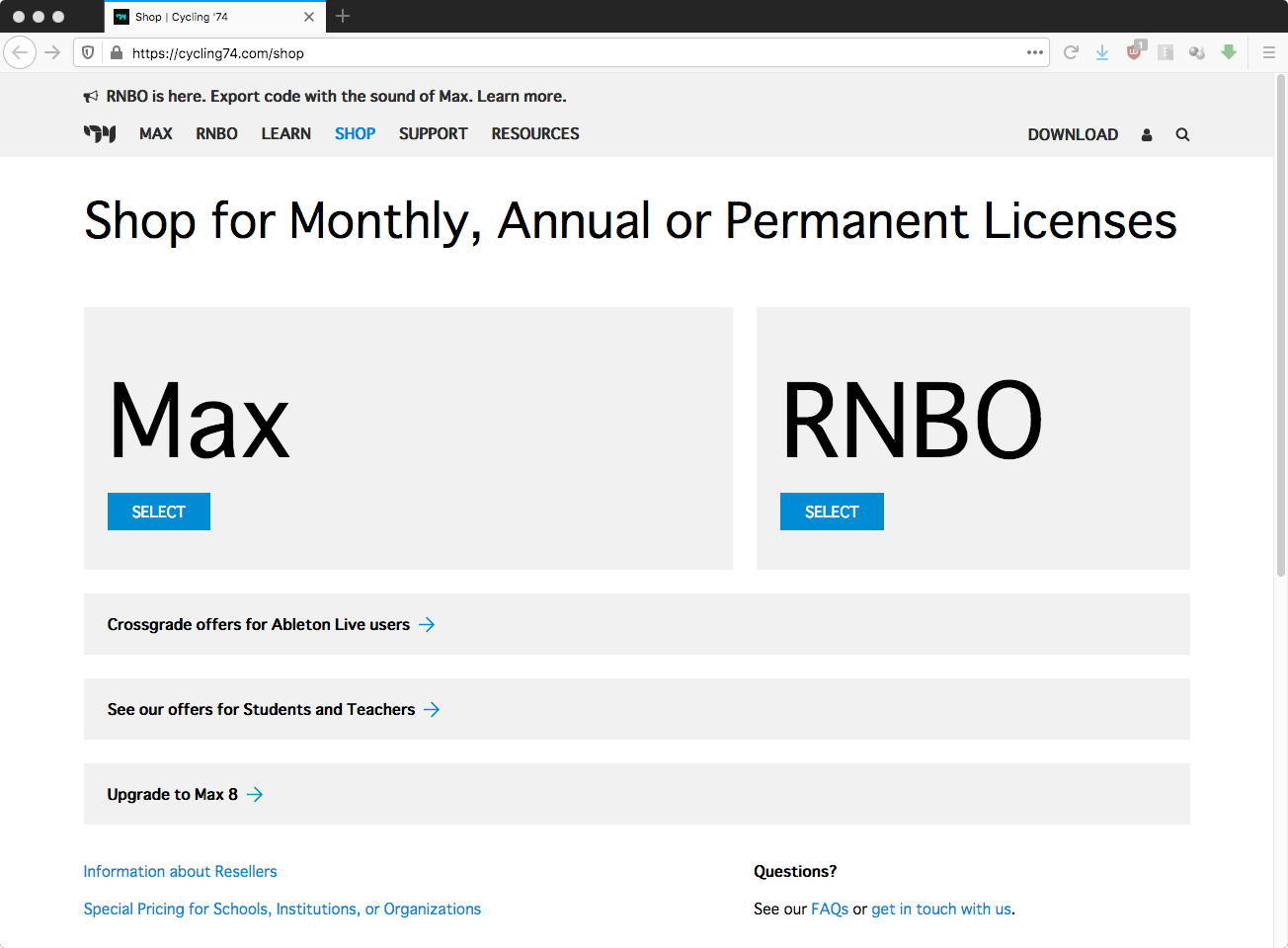The width and height of the screenshot is (1288, 948).
Task: Click the address bar URL field
Action: pos(573,53)
